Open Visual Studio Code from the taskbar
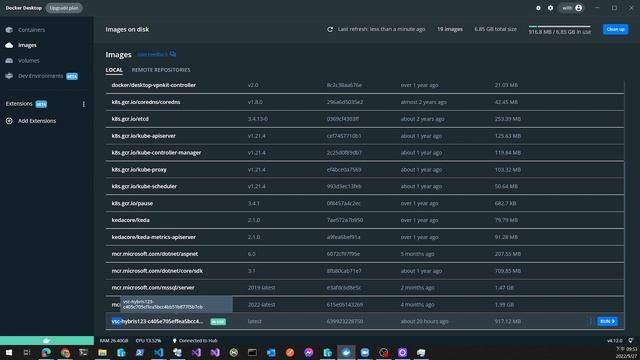640x360 pixels. (x=158, y=352)
